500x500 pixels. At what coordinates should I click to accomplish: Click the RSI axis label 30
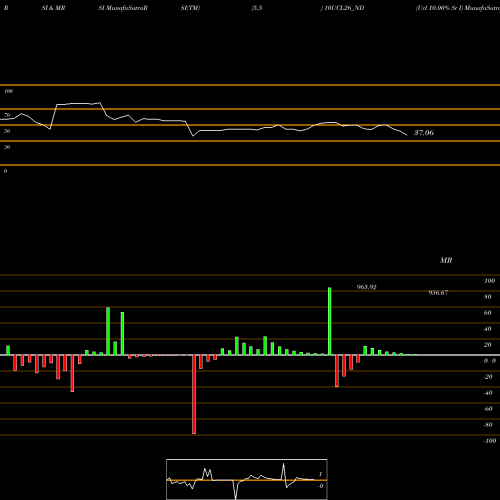coord(7,147)
